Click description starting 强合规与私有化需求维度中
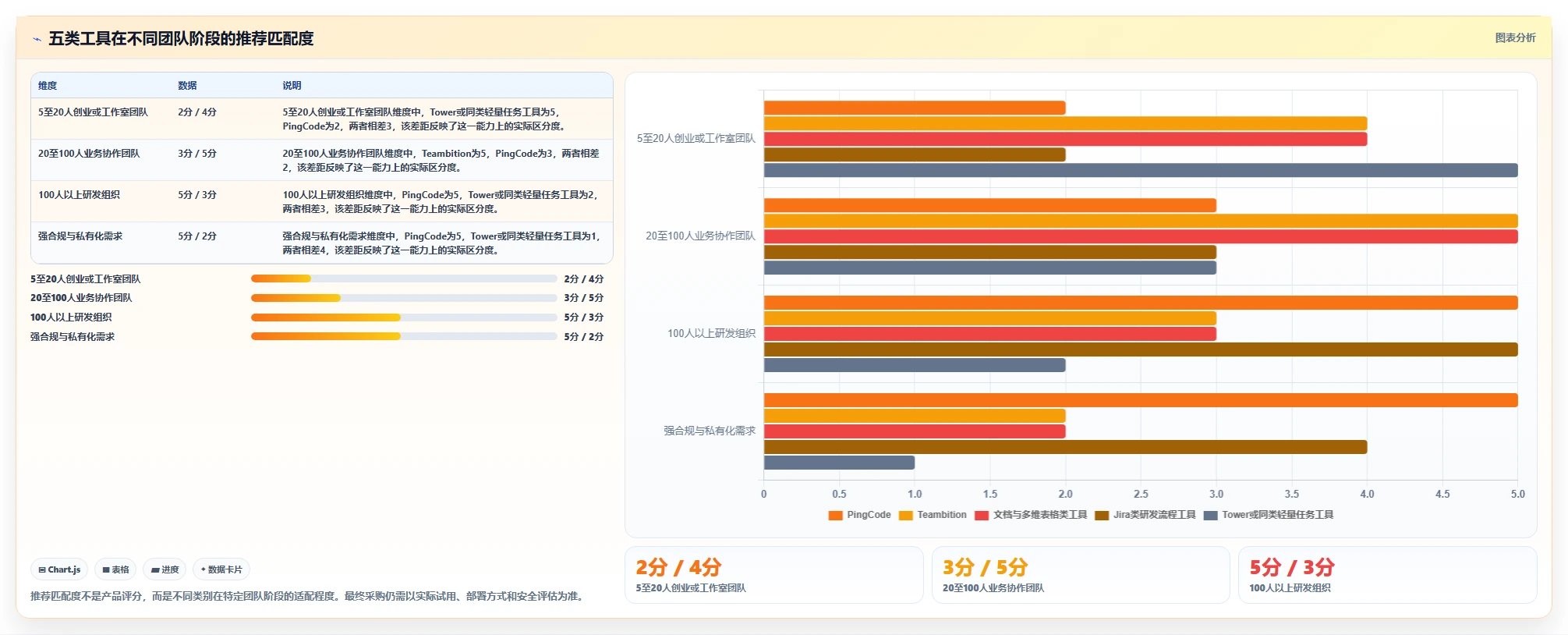Image resolution: width=1568 pixels, height=635 pixels. pyautogui.click(x=442, y=243)
